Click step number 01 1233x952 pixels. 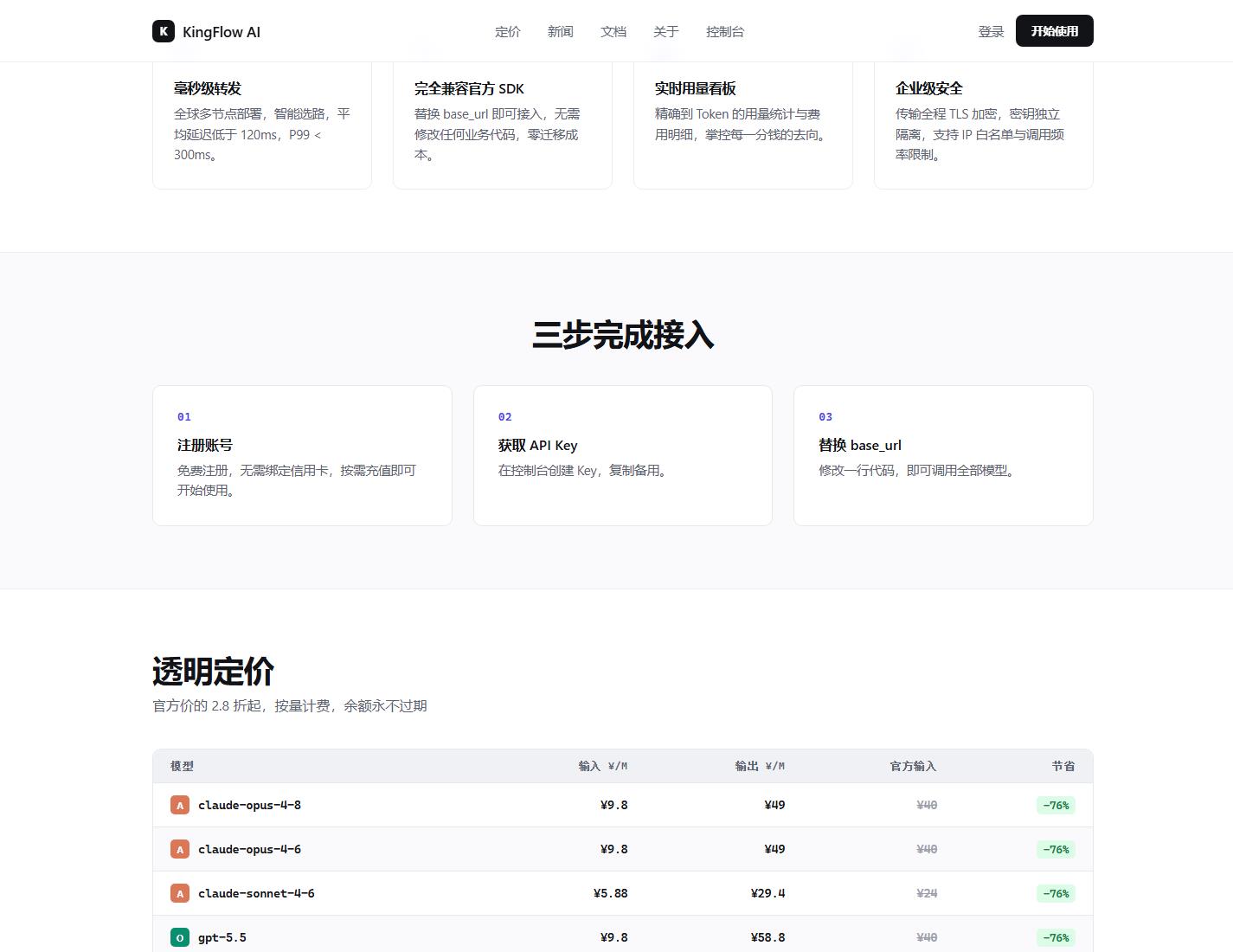click(x=184, y=417)
